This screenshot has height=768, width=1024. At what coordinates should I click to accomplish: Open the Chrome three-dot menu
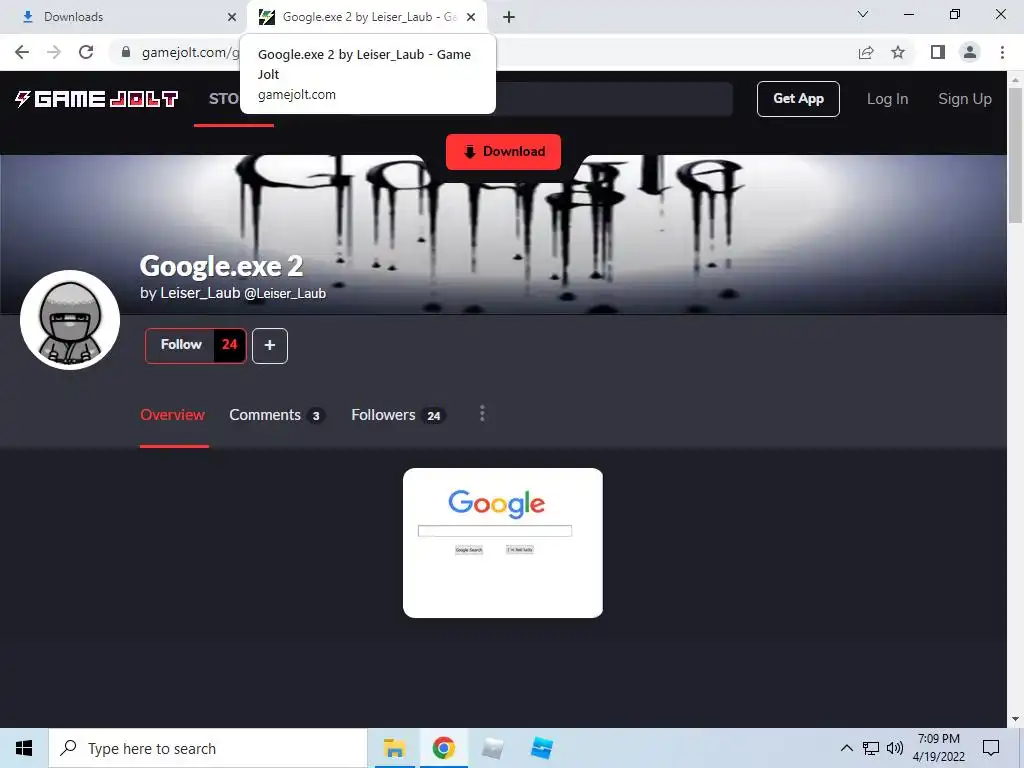pos(1002,52)
